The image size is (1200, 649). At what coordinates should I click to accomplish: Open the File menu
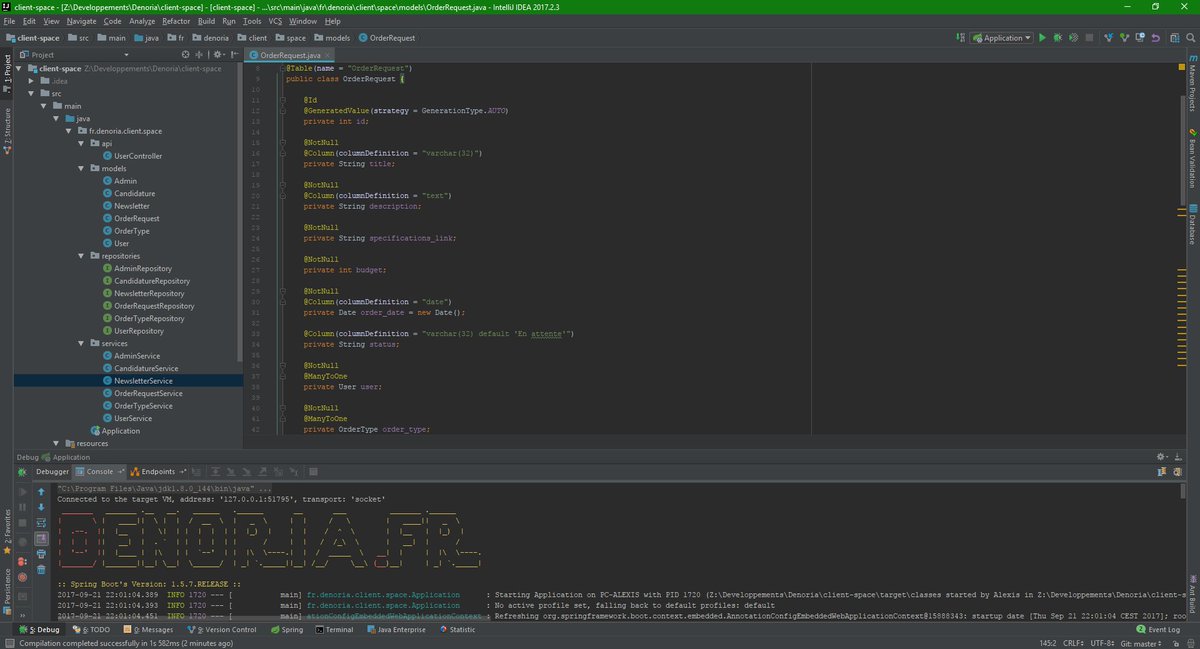[10, 21]
